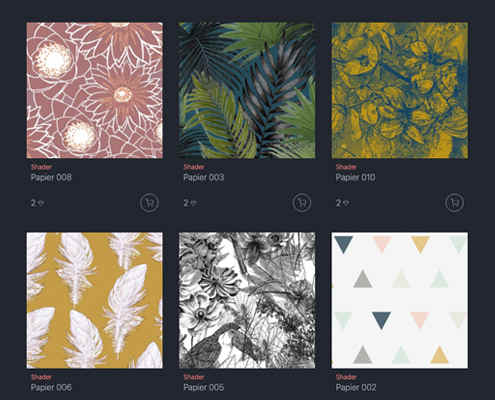Open the black and white jungle thumbnail
This screenshot has height=400, width=495.
[x=247, y=300]
